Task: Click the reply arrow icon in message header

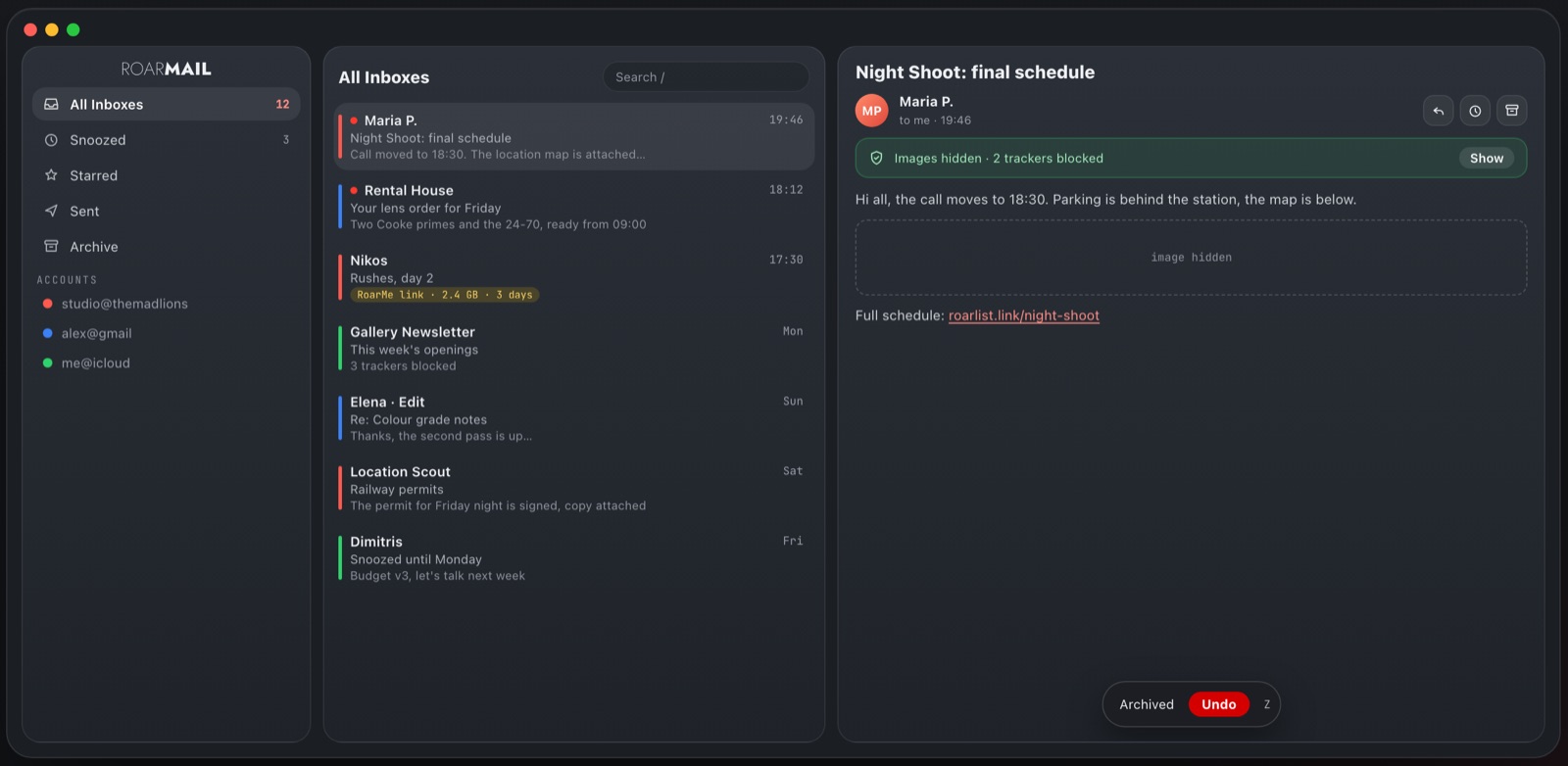Action: [x=1438, y=111]
